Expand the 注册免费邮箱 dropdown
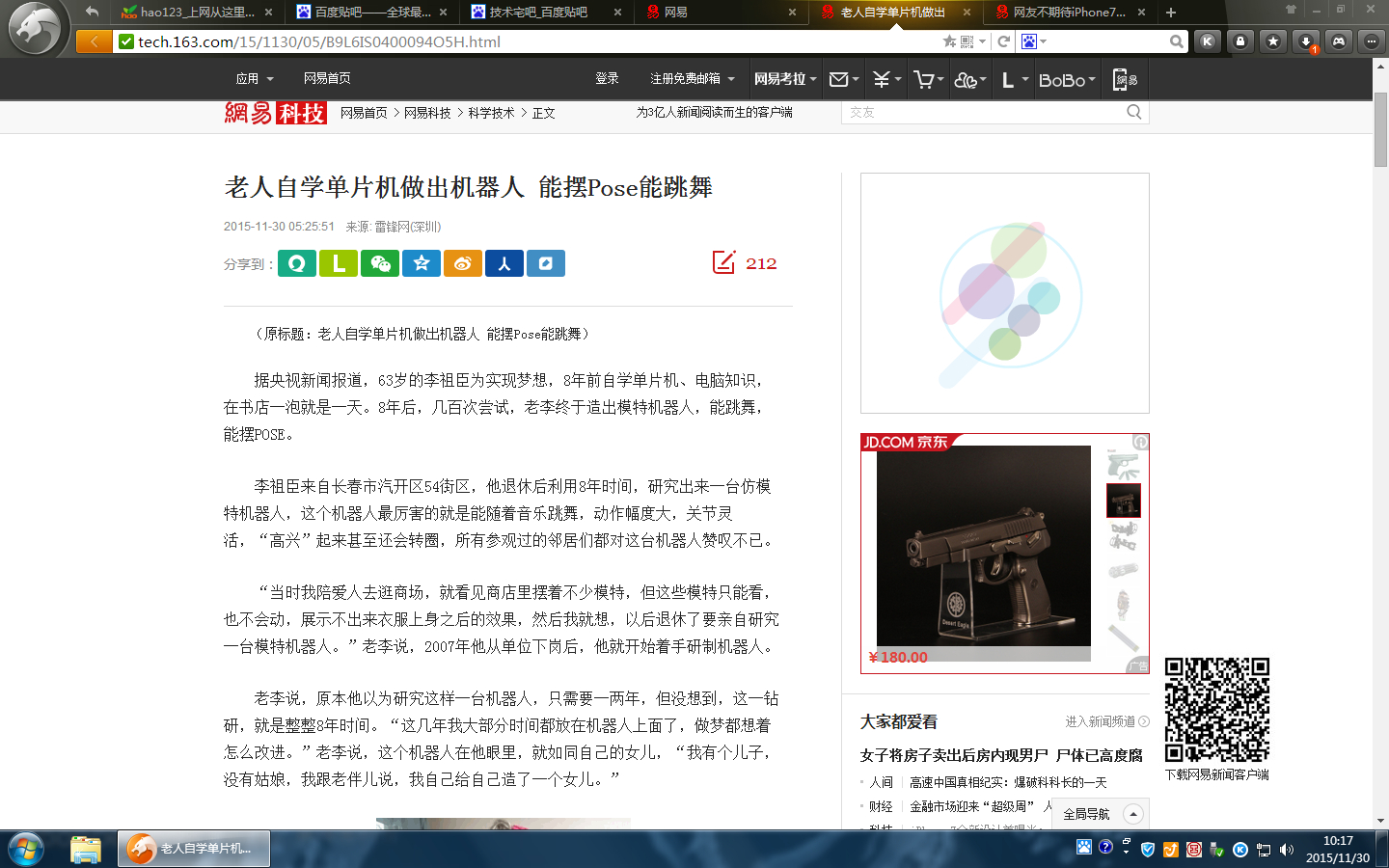Screen dimensions: 1389x868 [x=693, y=78]
